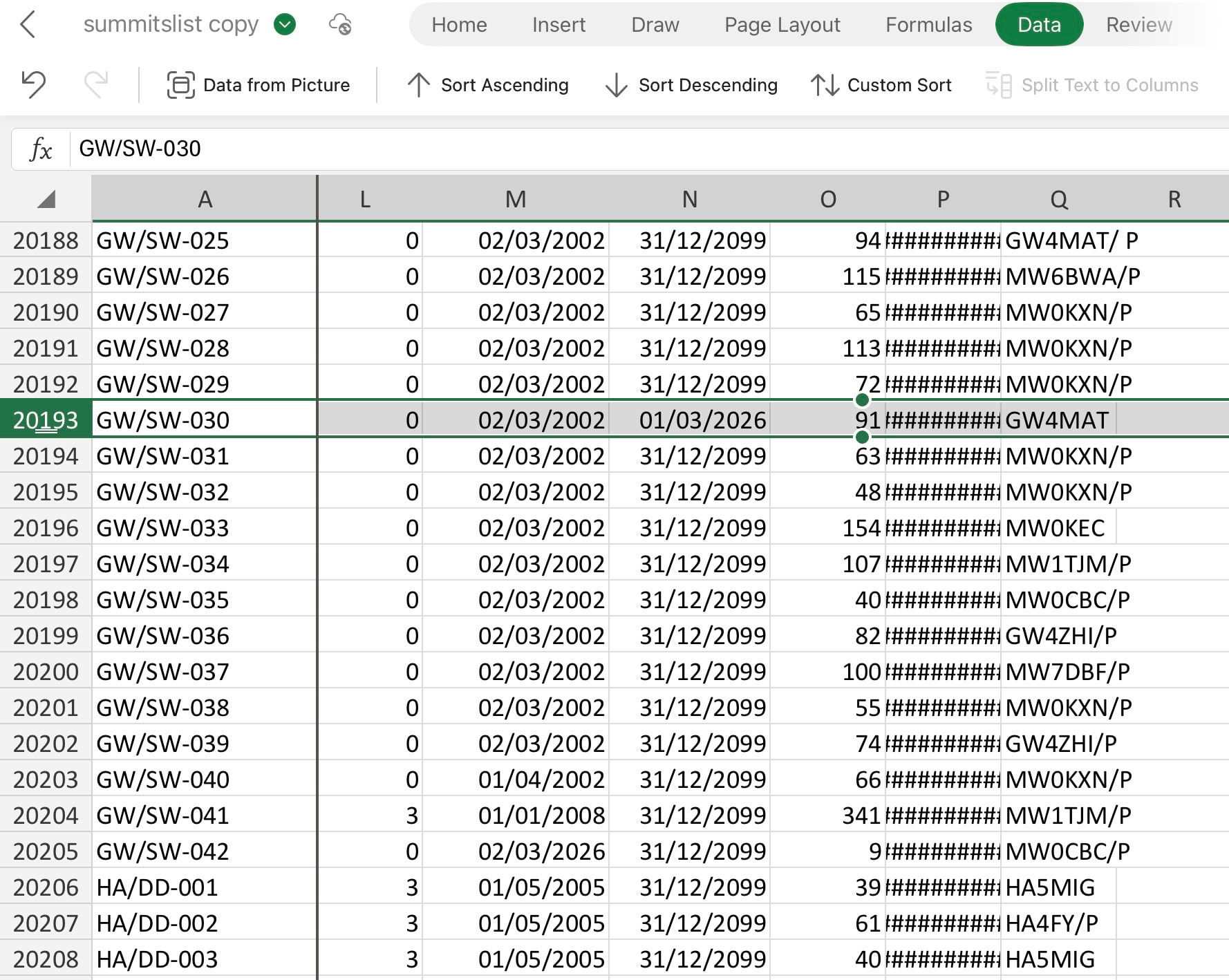Click cell with value 341
Screen dimensions: 1229x980
pyautogui.click(x=828, y=816)
